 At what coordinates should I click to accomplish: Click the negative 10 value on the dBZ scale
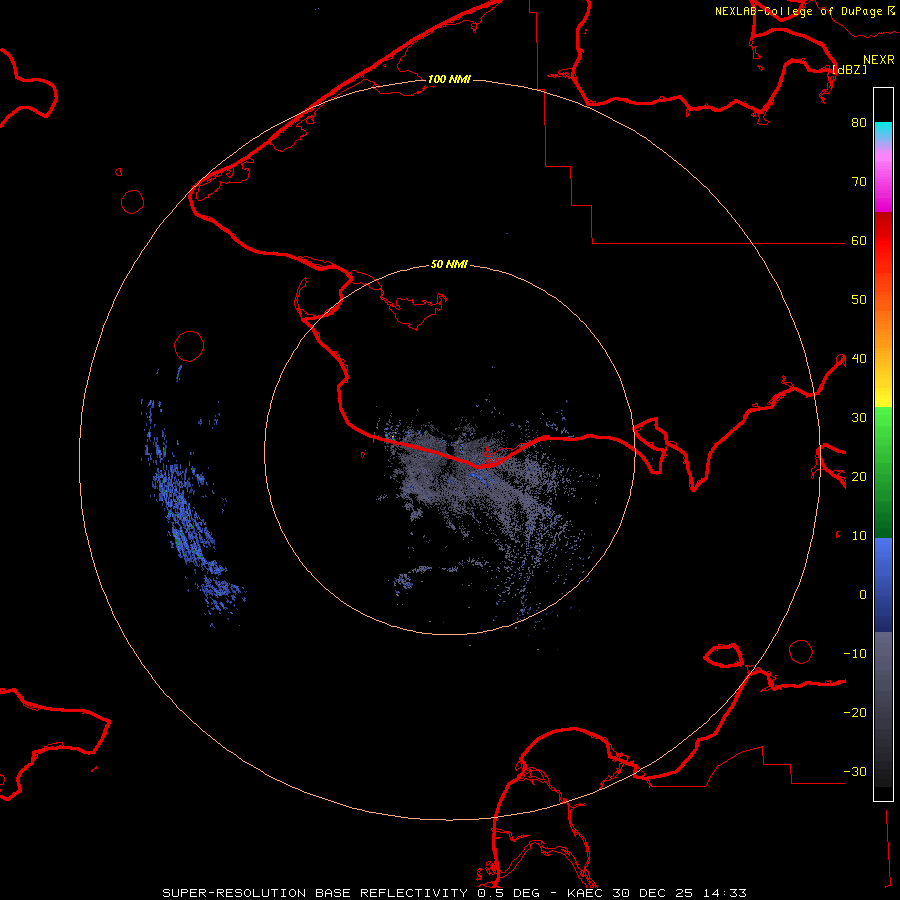[855, 654]
